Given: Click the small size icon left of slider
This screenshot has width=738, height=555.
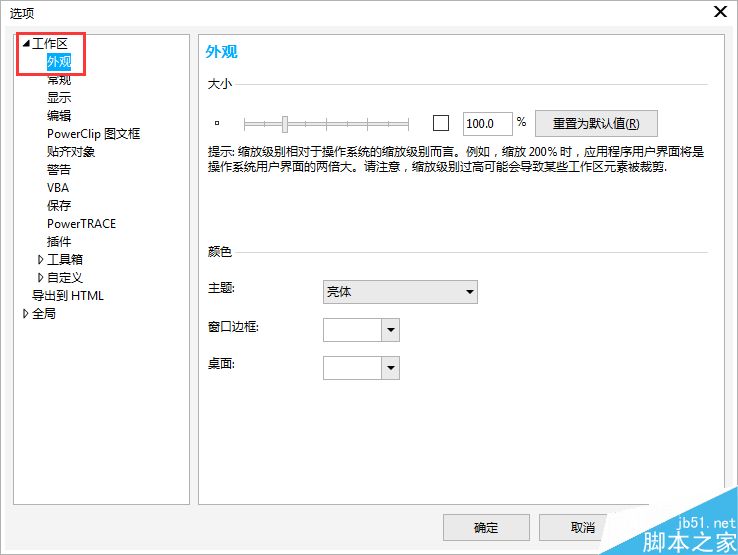Looking at the screenshot, I should pyautogui.click(x=217, y=123).
